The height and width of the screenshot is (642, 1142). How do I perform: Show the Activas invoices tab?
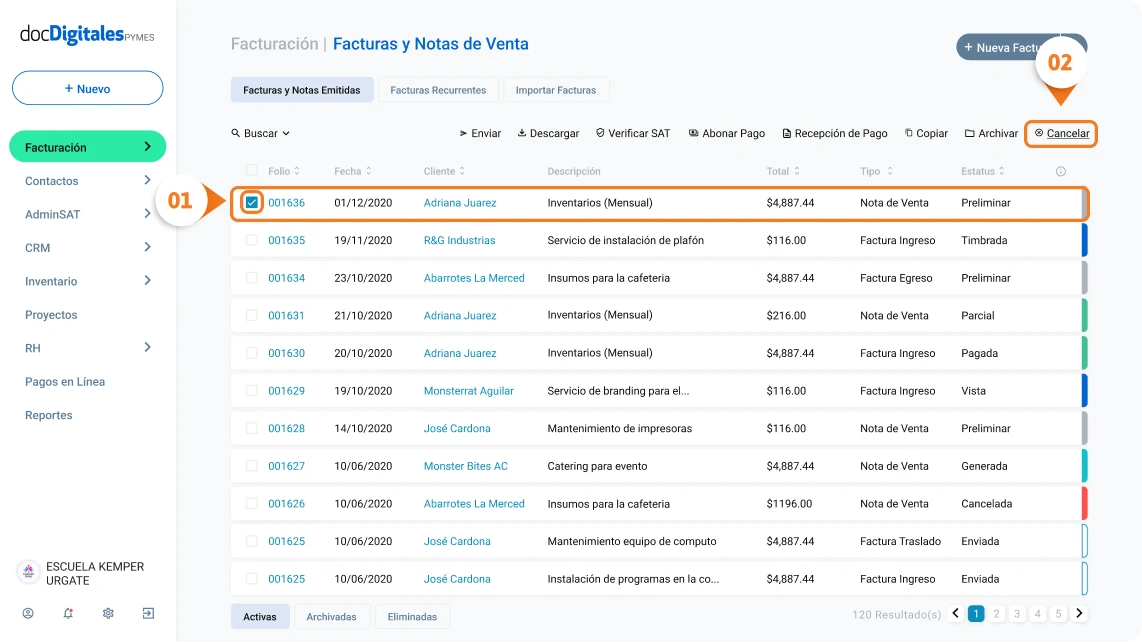(x=259, y=616)
